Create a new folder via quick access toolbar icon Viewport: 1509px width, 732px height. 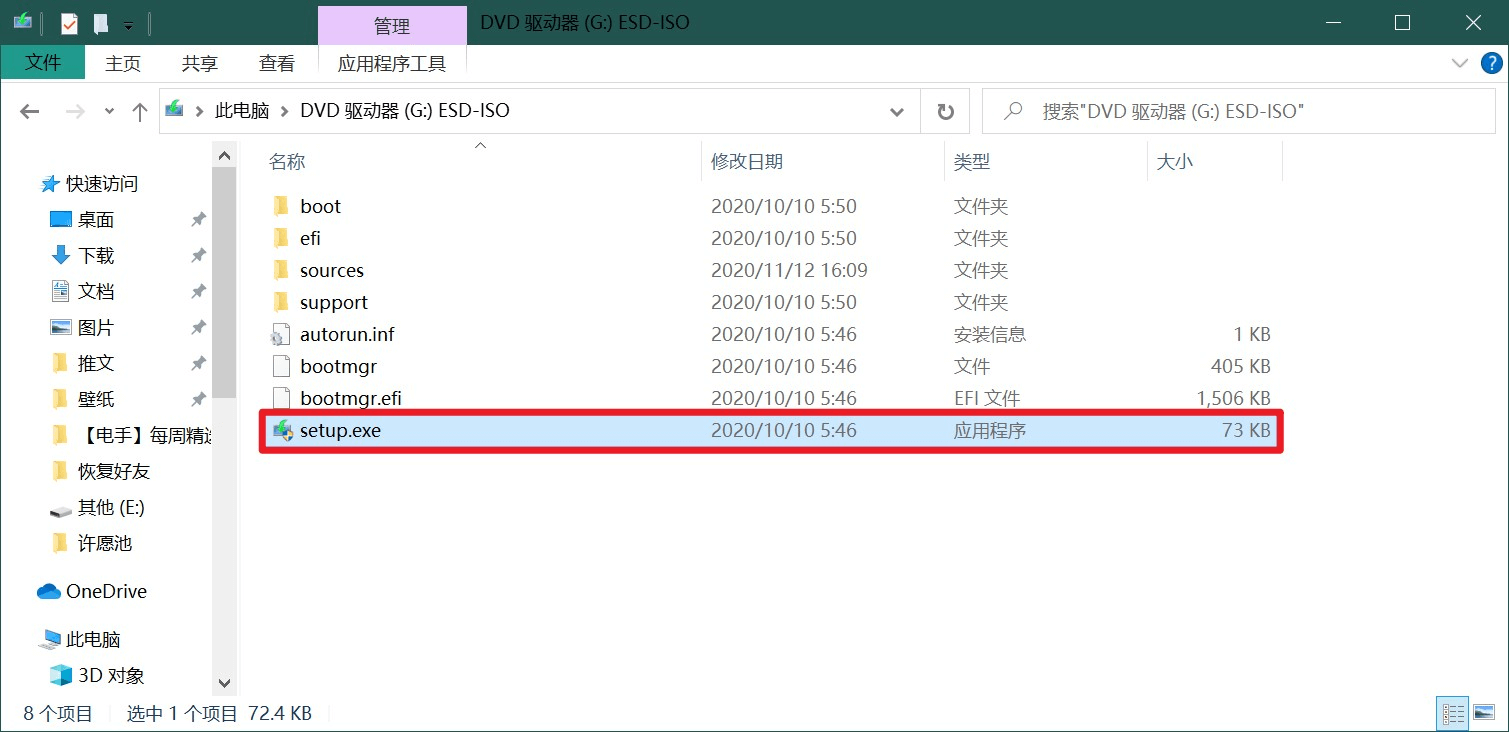coord(100,23)
